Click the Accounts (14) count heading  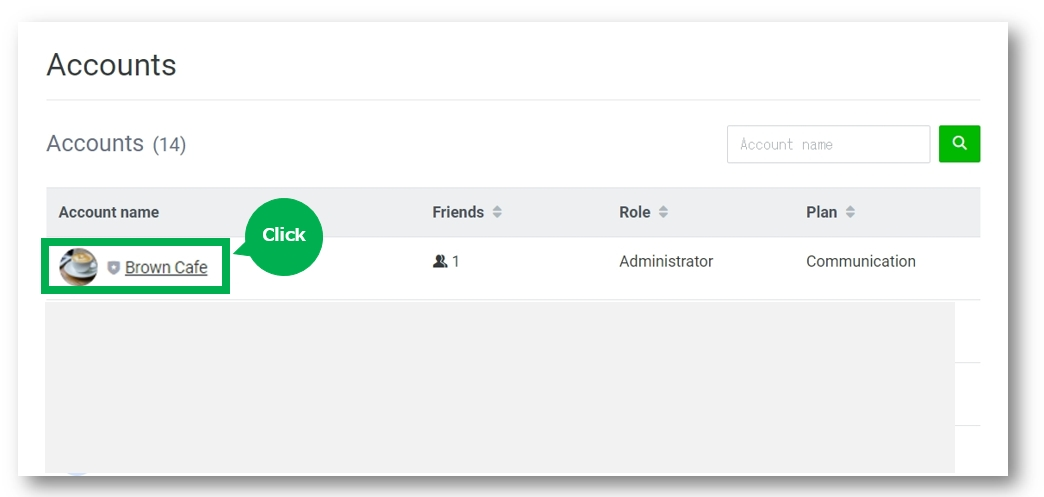pos(116,143)
